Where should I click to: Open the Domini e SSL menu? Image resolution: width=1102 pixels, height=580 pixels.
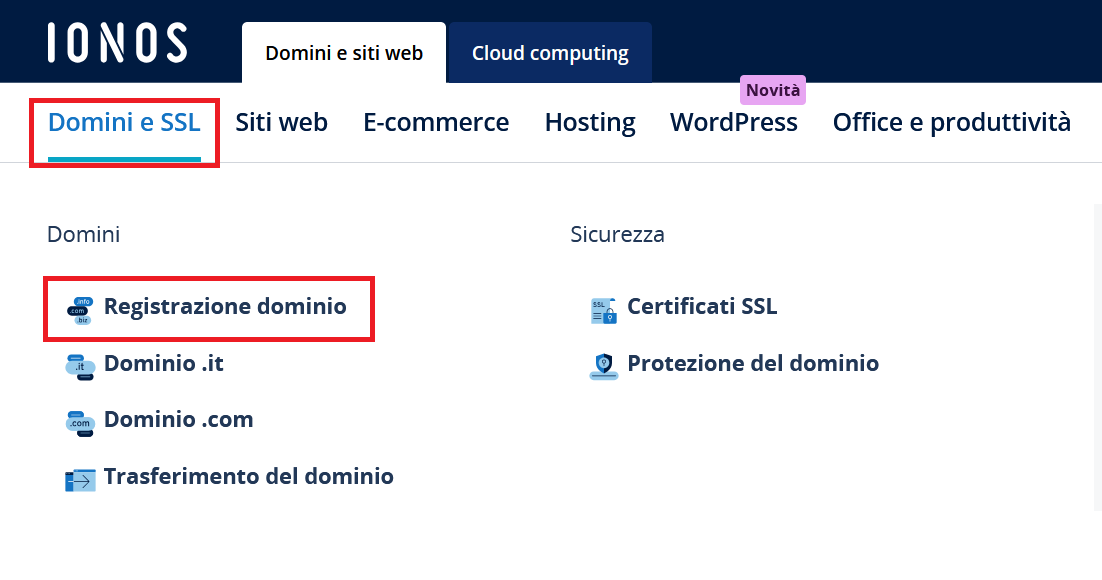(x=124, y=123)
